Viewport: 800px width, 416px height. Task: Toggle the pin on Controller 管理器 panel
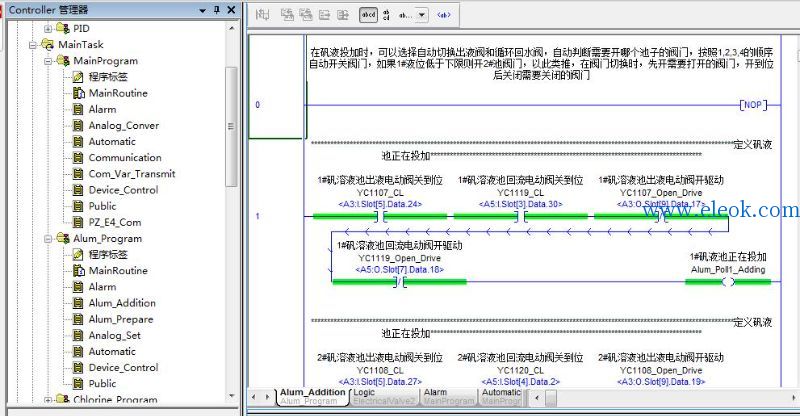point(217,10)
